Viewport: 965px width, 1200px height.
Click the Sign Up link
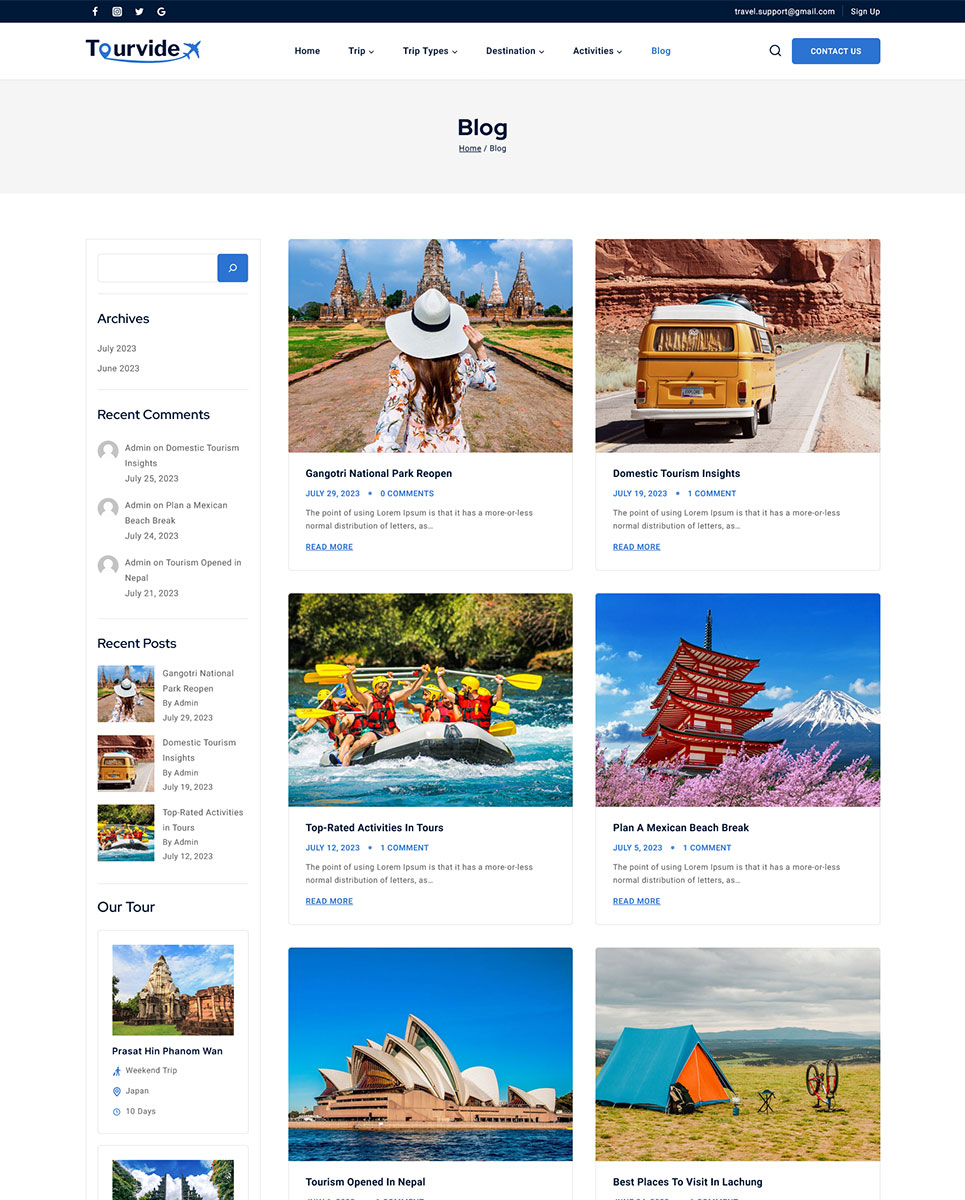point(865,12)
